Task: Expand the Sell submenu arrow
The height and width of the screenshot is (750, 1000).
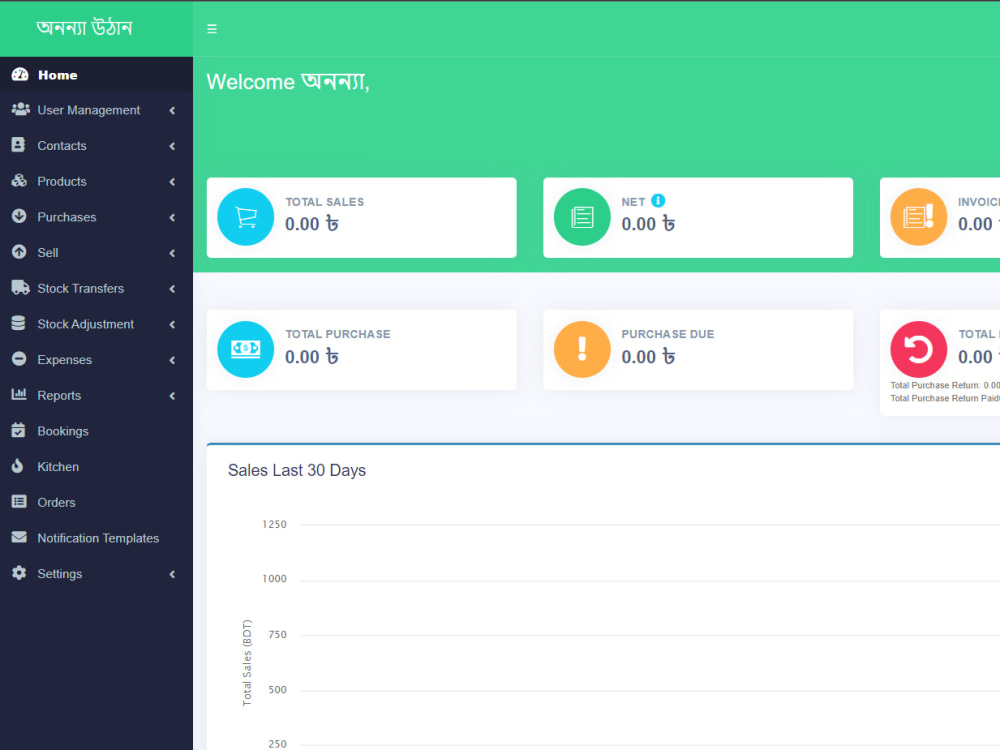Action: pyautogui.click(x=172, y=253)
